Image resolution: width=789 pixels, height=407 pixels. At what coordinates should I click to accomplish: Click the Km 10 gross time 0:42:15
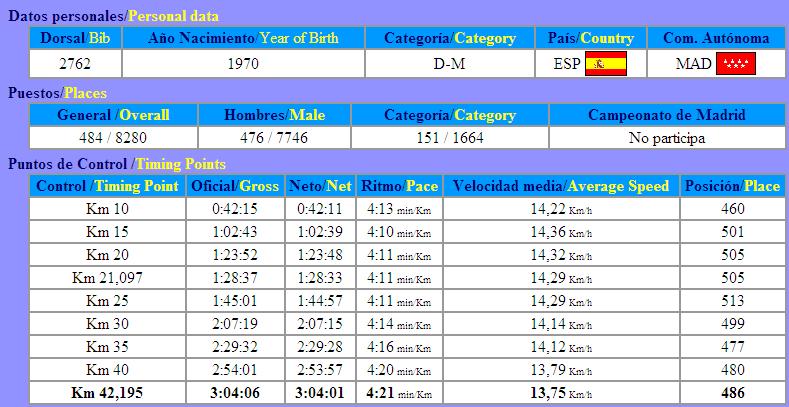click(235, 209)
